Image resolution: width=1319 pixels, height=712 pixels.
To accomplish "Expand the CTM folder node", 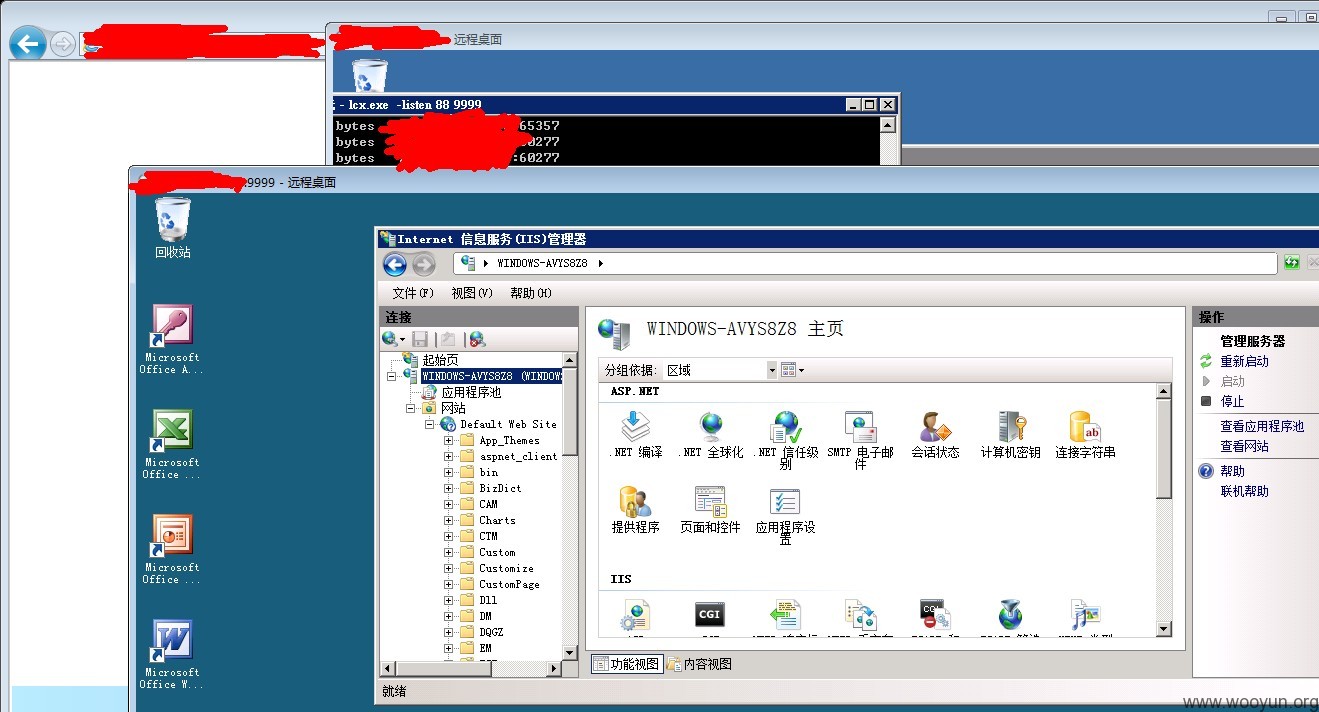I will pyautogui.click(x=449, y=536).
